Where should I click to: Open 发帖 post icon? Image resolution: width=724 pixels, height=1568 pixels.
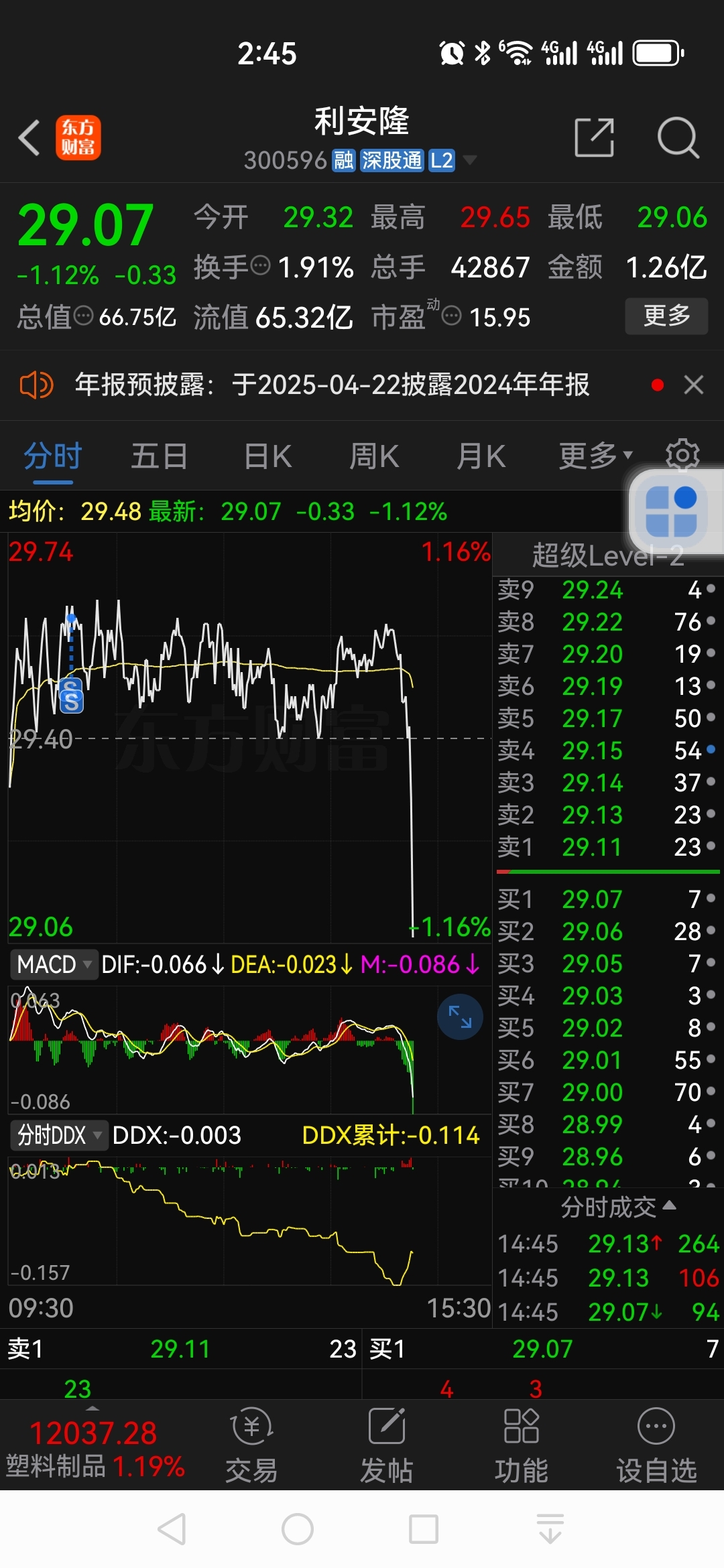point(387,1445)
